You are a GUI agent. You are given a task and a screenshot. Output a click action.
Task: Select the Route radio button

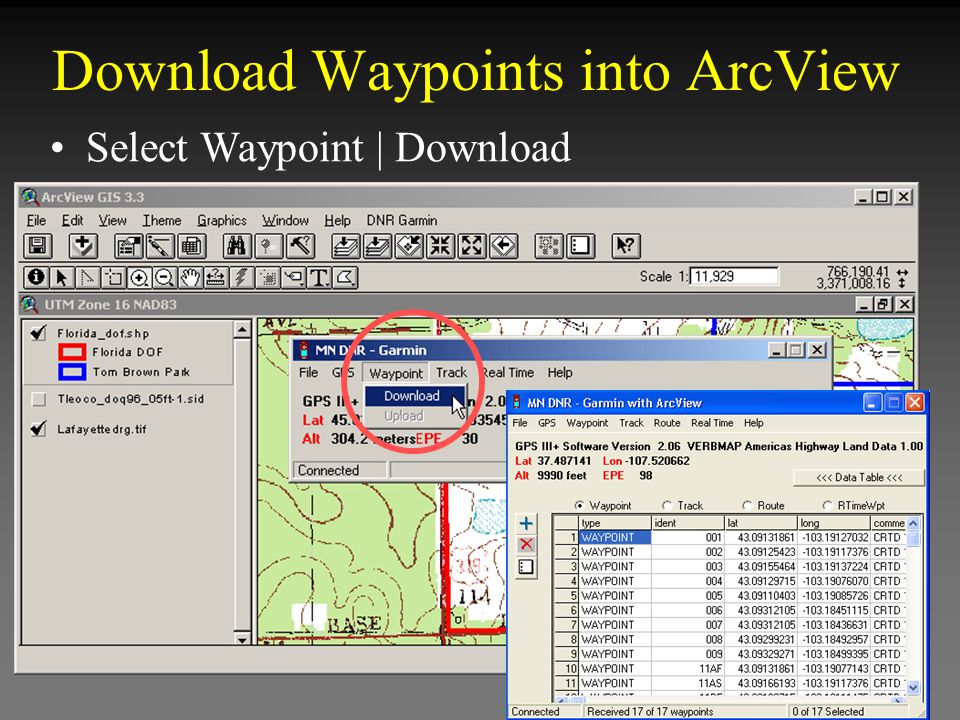747,506
